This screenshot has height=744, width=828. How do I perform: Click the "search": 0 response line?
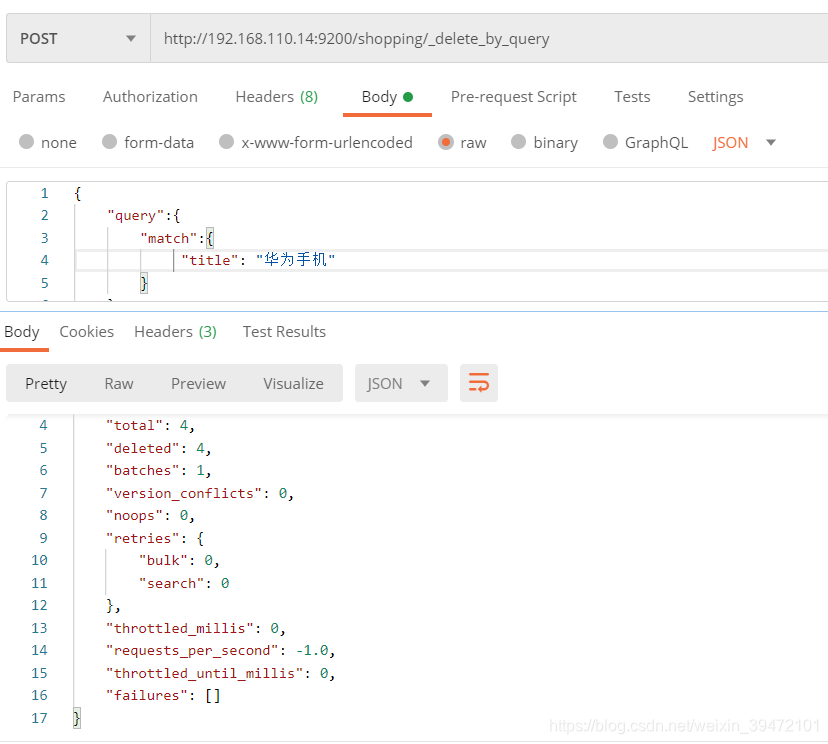click(x=184, y=583)
